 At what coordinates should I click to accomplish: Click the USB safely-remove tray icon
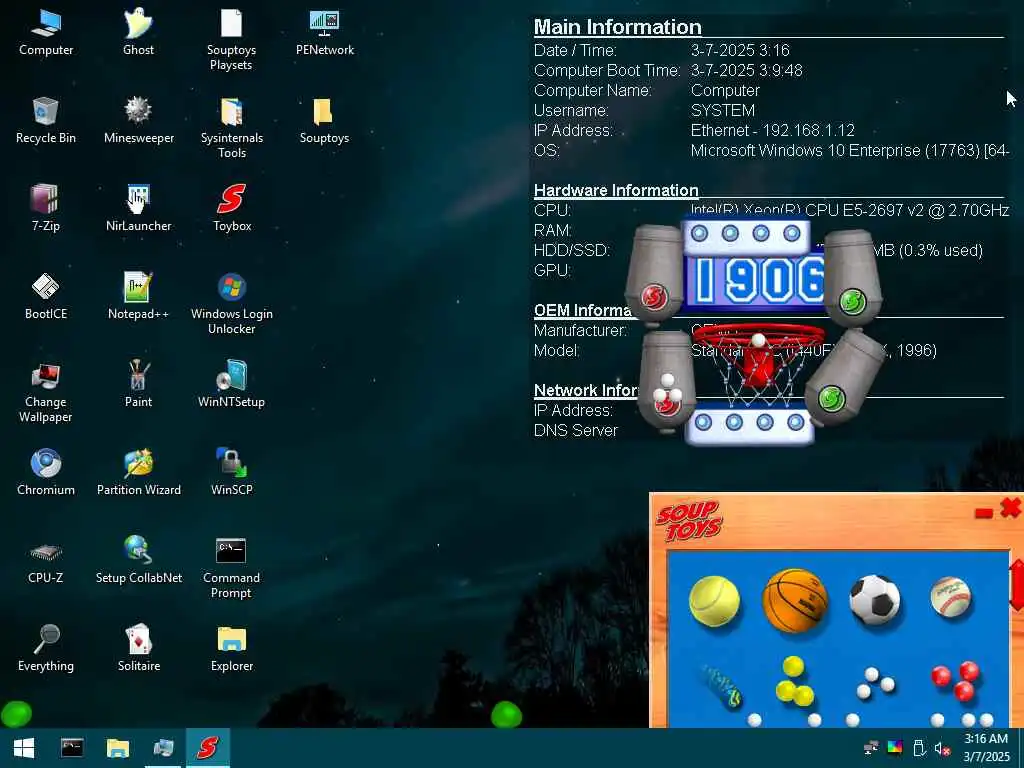919,748
